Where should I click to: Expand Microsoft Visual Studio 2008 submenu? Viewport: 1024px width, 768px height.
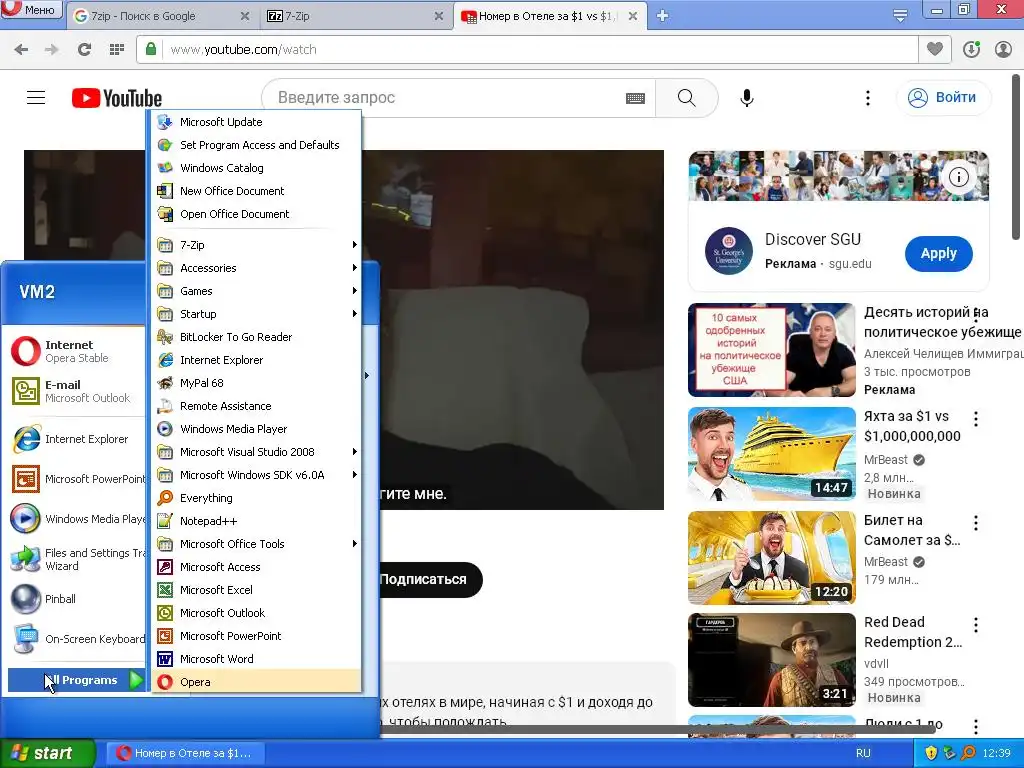click(257, 452)
